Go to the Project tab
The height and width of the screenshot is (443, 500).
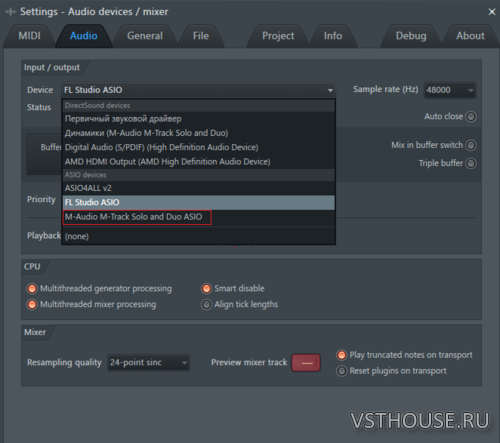coord(278,36)
